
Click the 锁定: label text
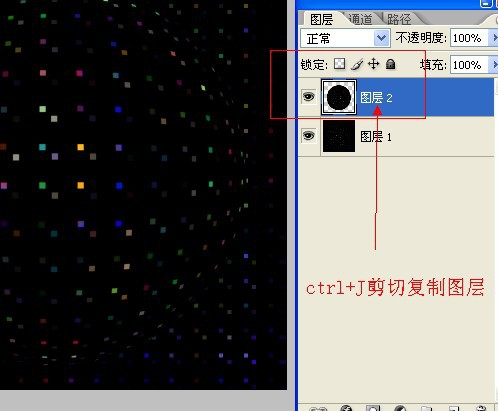314,64
